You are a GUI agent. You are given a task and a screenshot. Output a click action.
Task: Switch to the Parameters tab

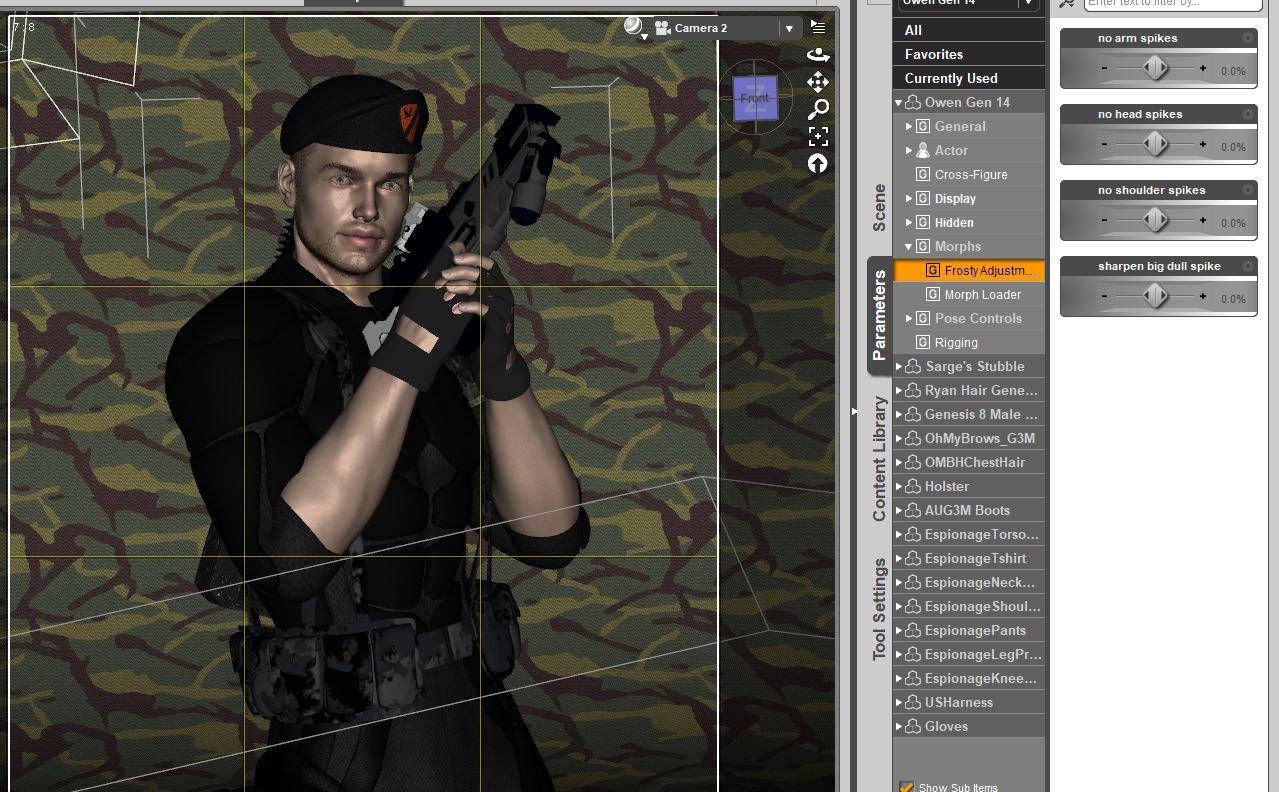[x=879, y=315]
